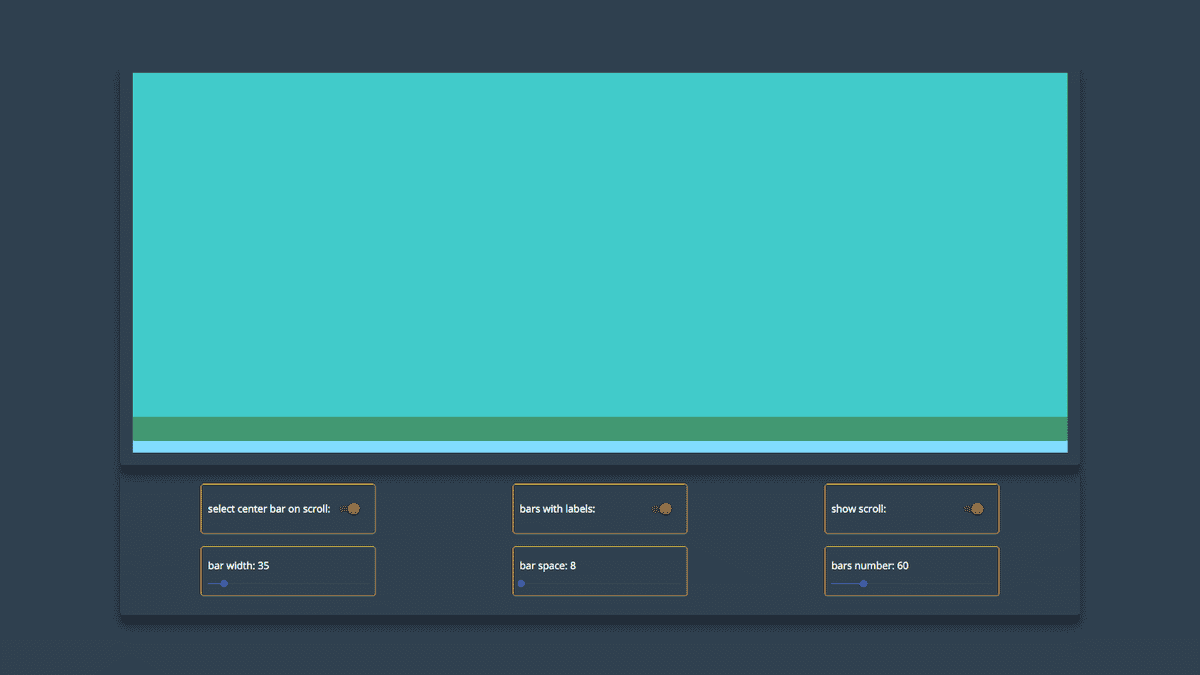Select the 'bar space: 8' settings panel
This screenshot has width=1200, height=675.
600,571
